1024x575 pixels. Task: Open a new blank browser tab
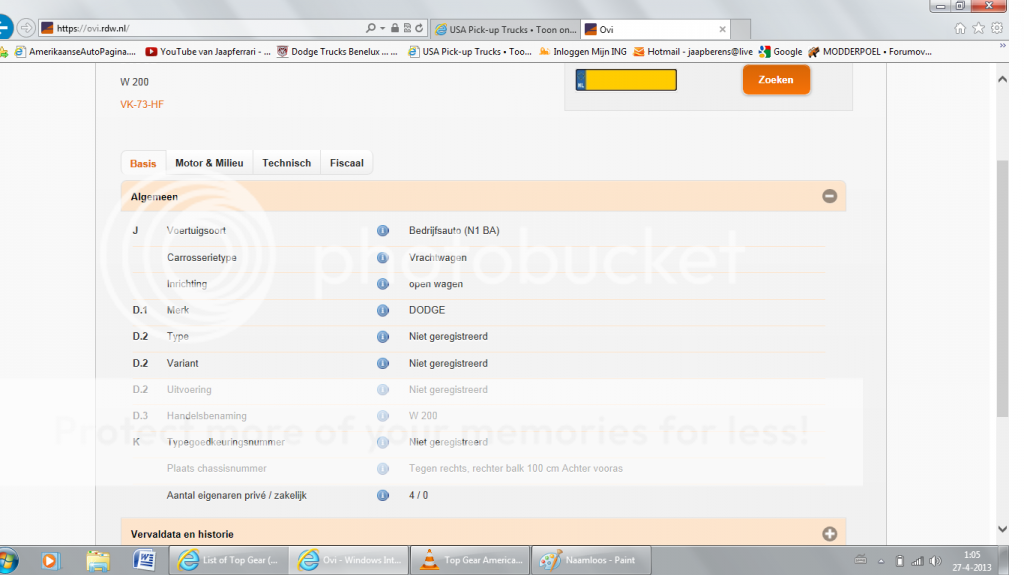pos(741,29)
